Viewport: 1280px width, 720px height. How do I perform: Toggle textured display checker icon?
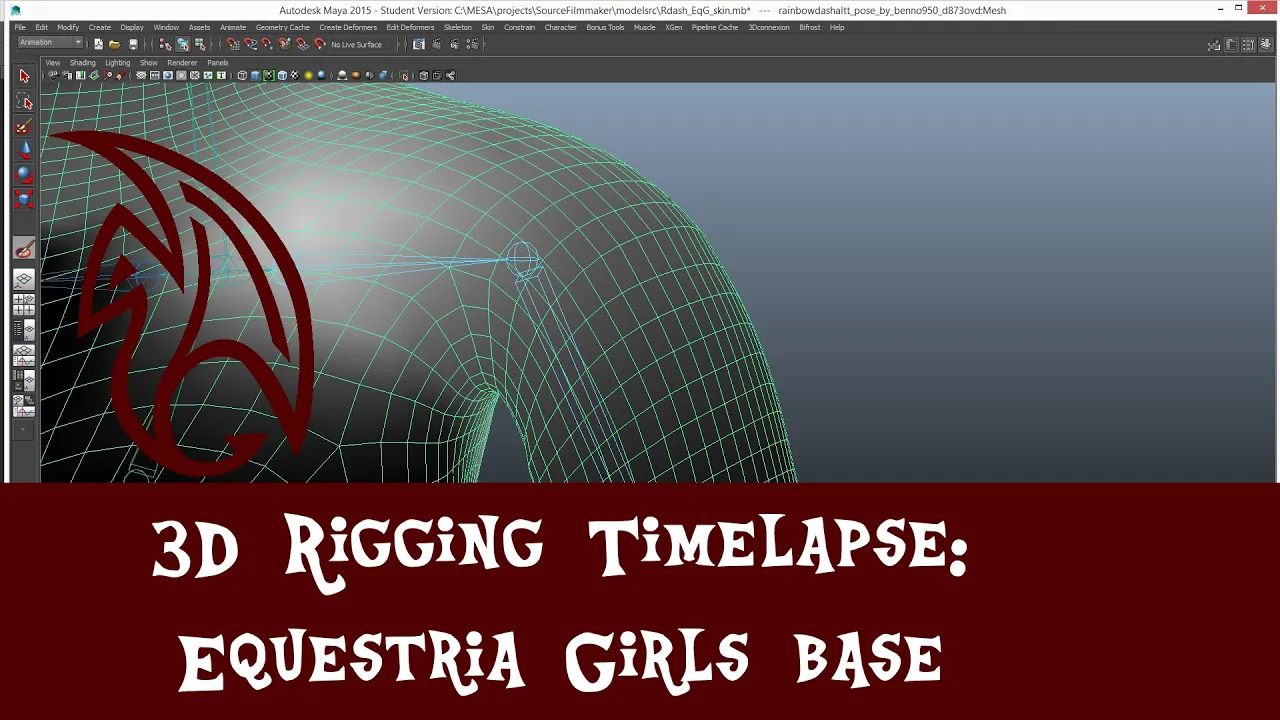click(295, 75)
